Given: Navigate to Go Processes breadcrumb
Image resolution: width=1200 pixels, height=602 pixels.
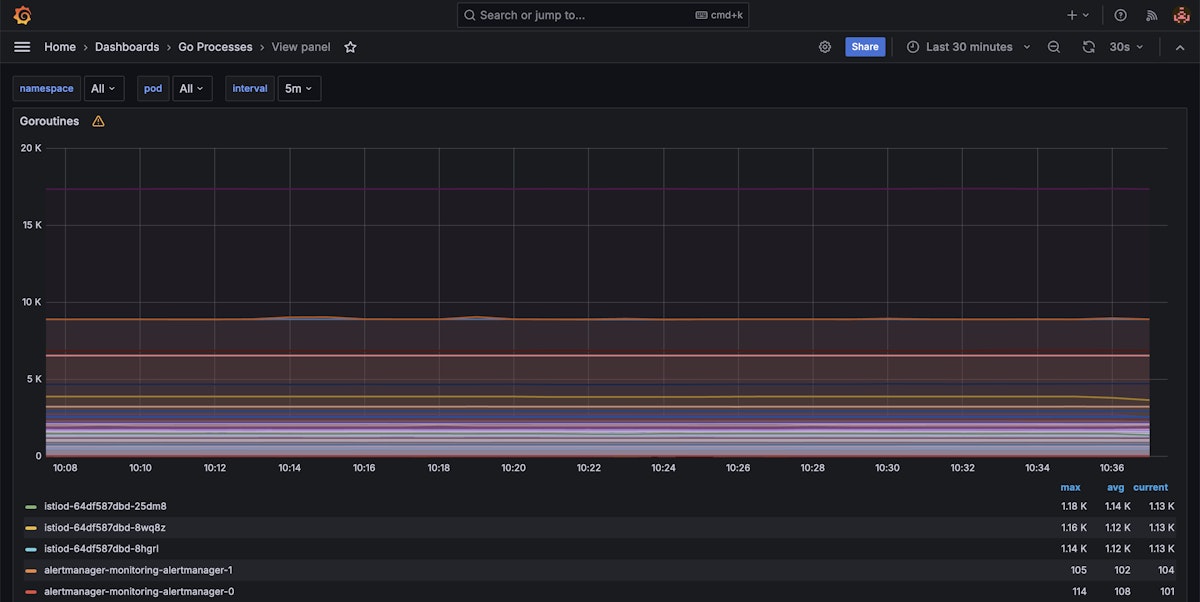Looking at the screenshot, I should click(x=215, y=47).
